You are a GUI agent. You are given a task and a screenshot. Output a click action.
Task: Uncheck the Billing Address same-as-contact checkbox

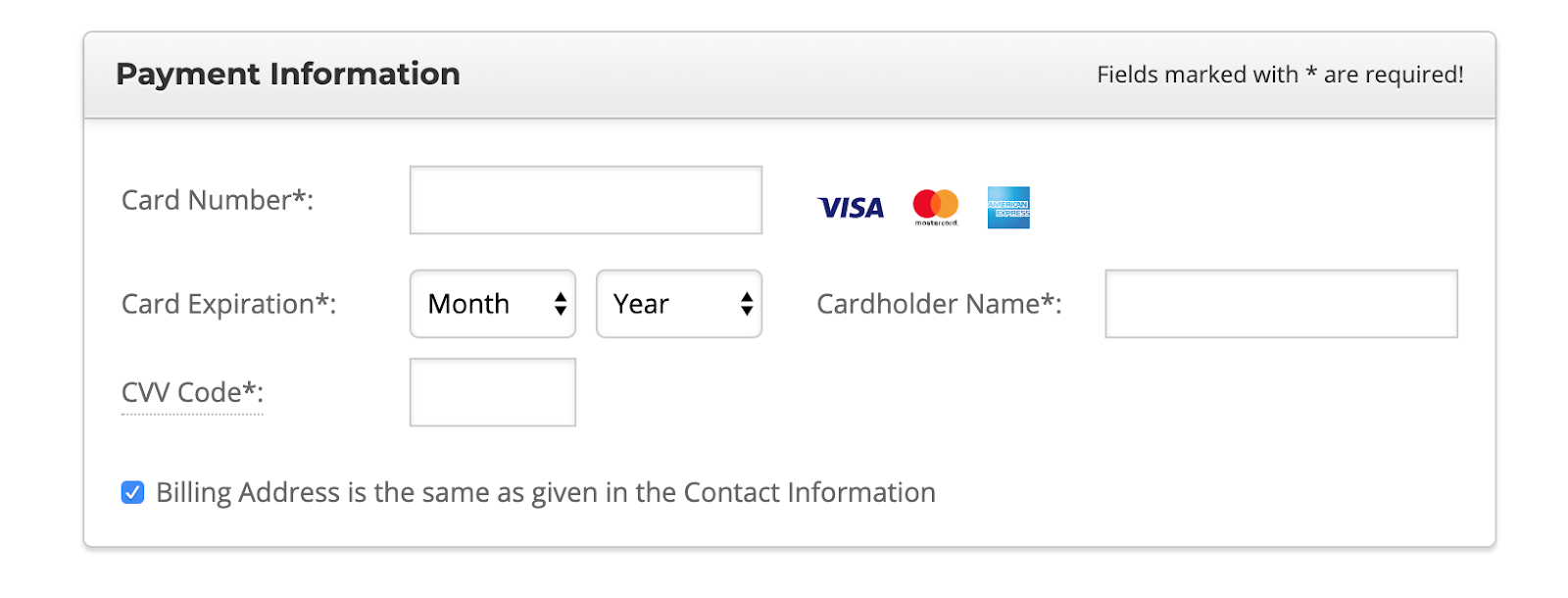point(132,492)
